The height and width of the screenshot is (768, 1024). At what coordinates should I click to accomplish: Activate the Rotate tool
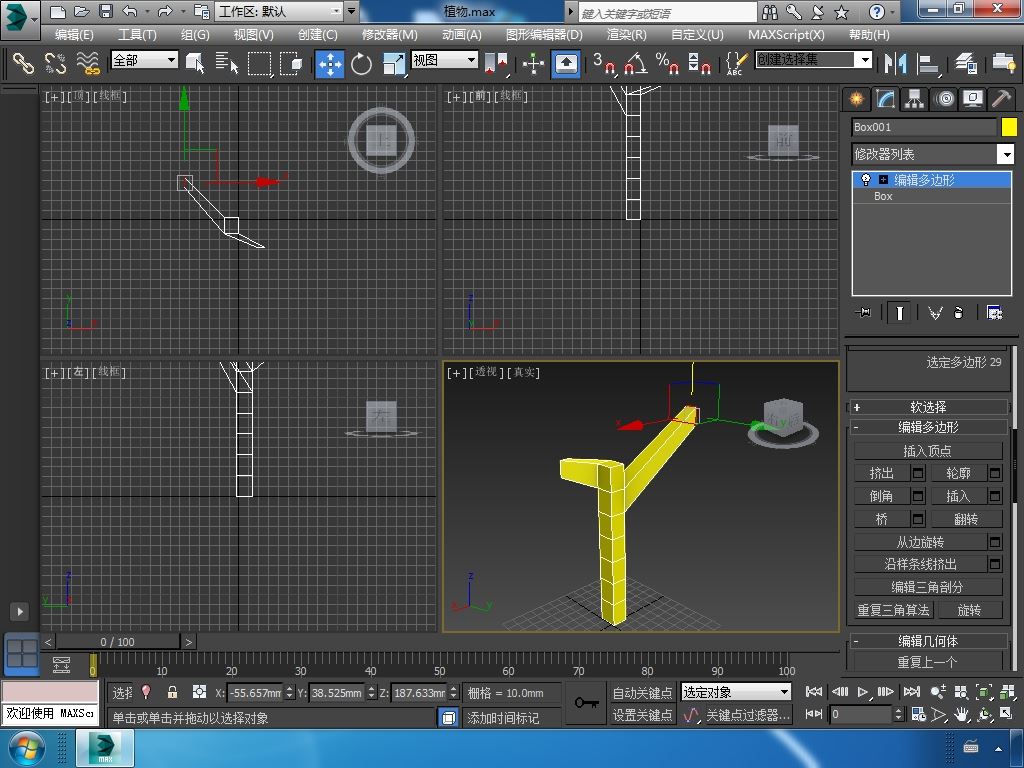(x=361, y=64)
